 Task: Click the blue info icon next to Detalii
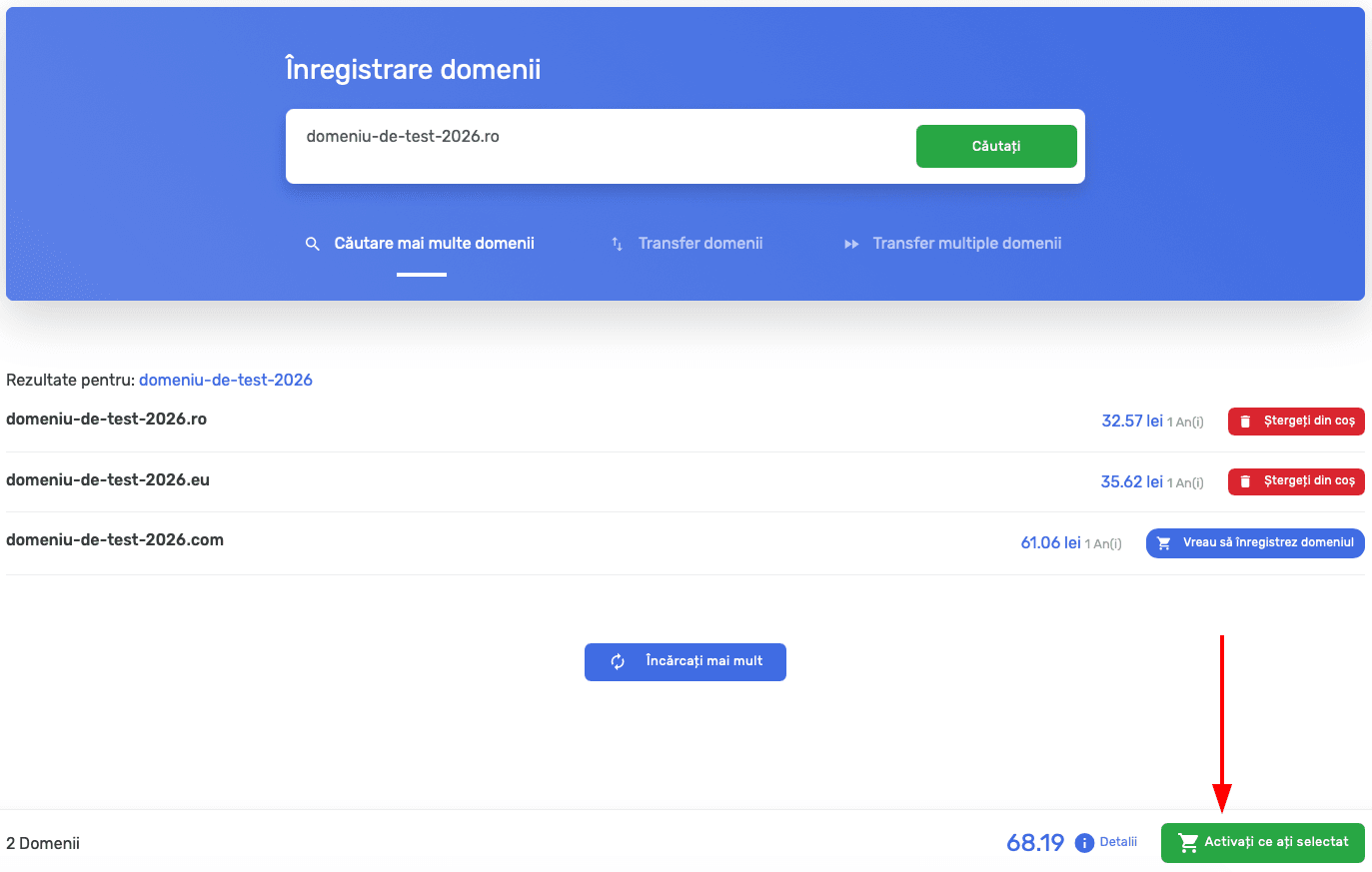(x=1084, y=843)
